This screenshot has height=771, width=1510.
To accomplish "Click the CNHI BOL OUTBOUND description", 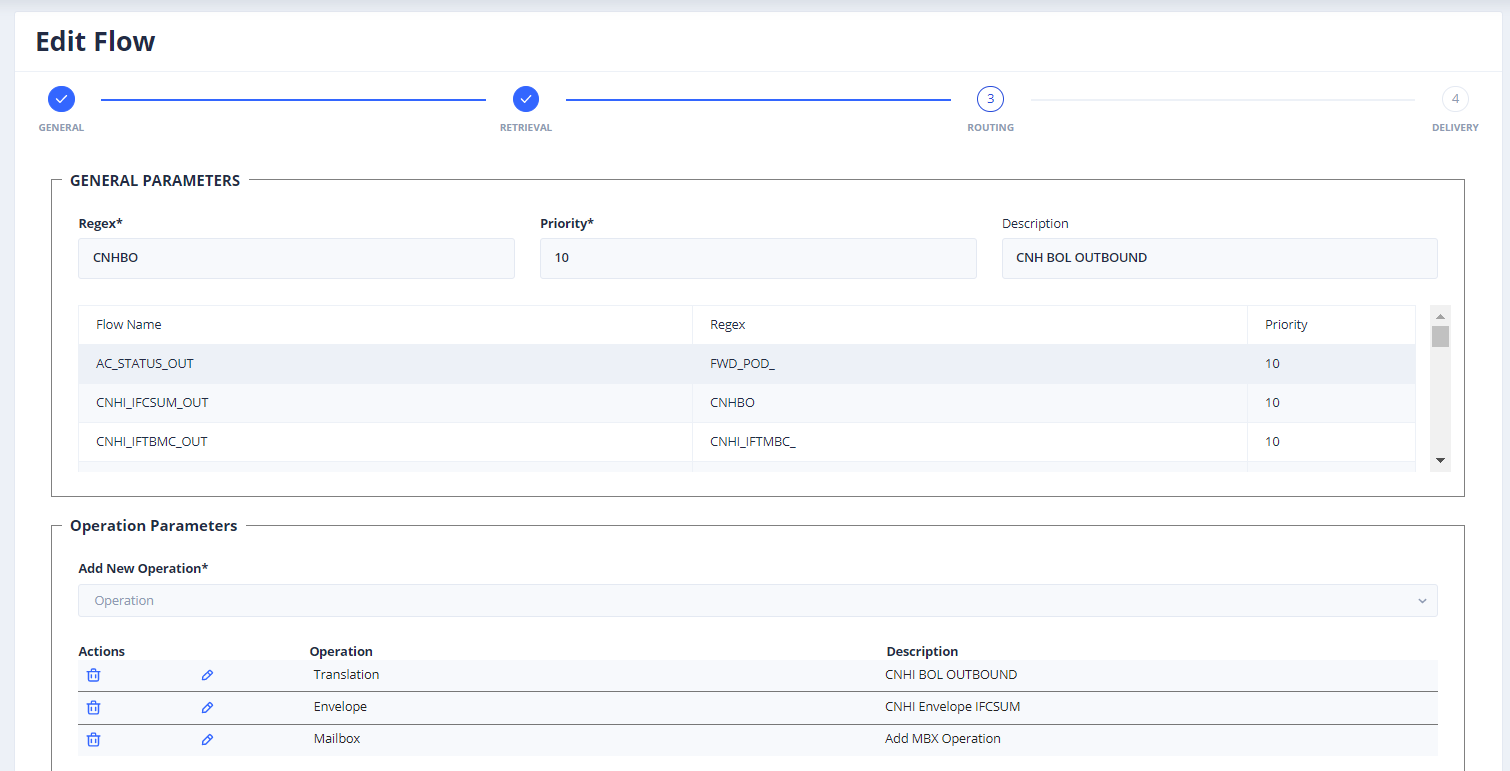I will coord(951,675).
